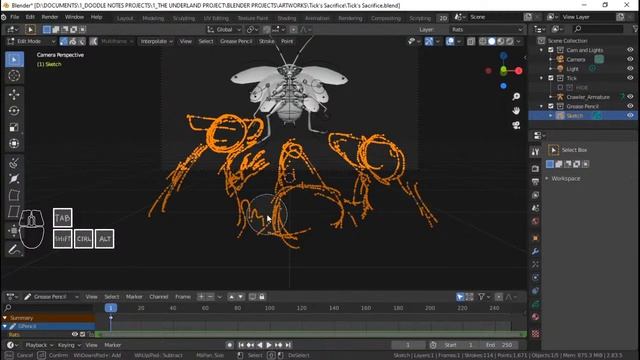Click the zoom magnifier viewport gizmo
640x360 pixels.
[x=516, y=96]
